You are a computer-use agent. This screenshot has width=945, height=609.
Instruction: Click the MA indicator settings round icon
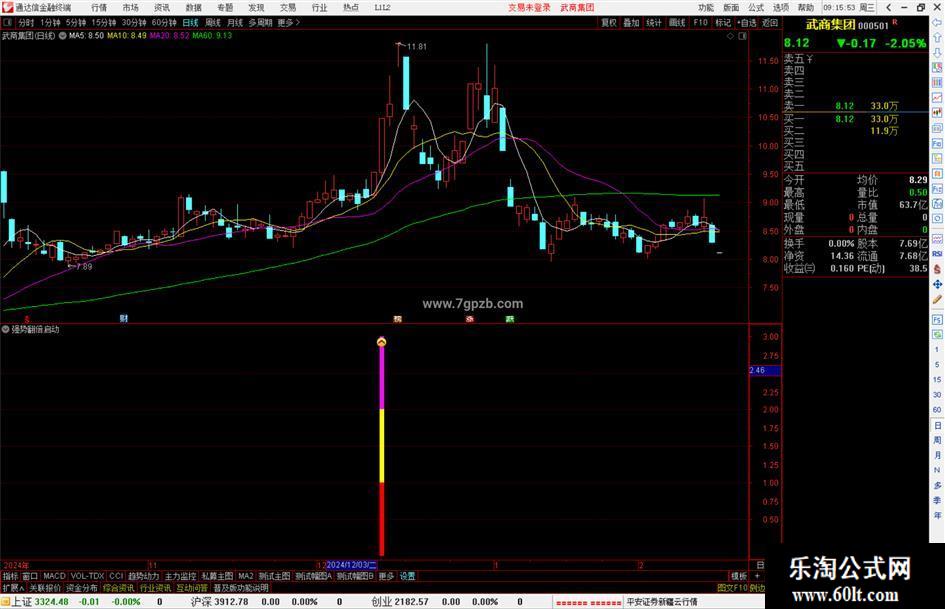62,36
